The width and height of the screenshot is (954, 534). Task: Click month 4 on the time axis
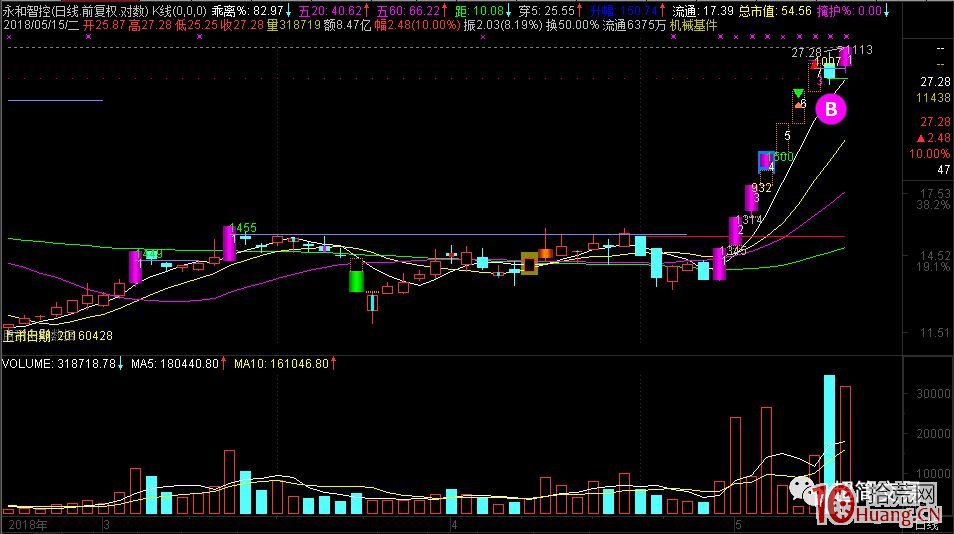pos(453,524)
